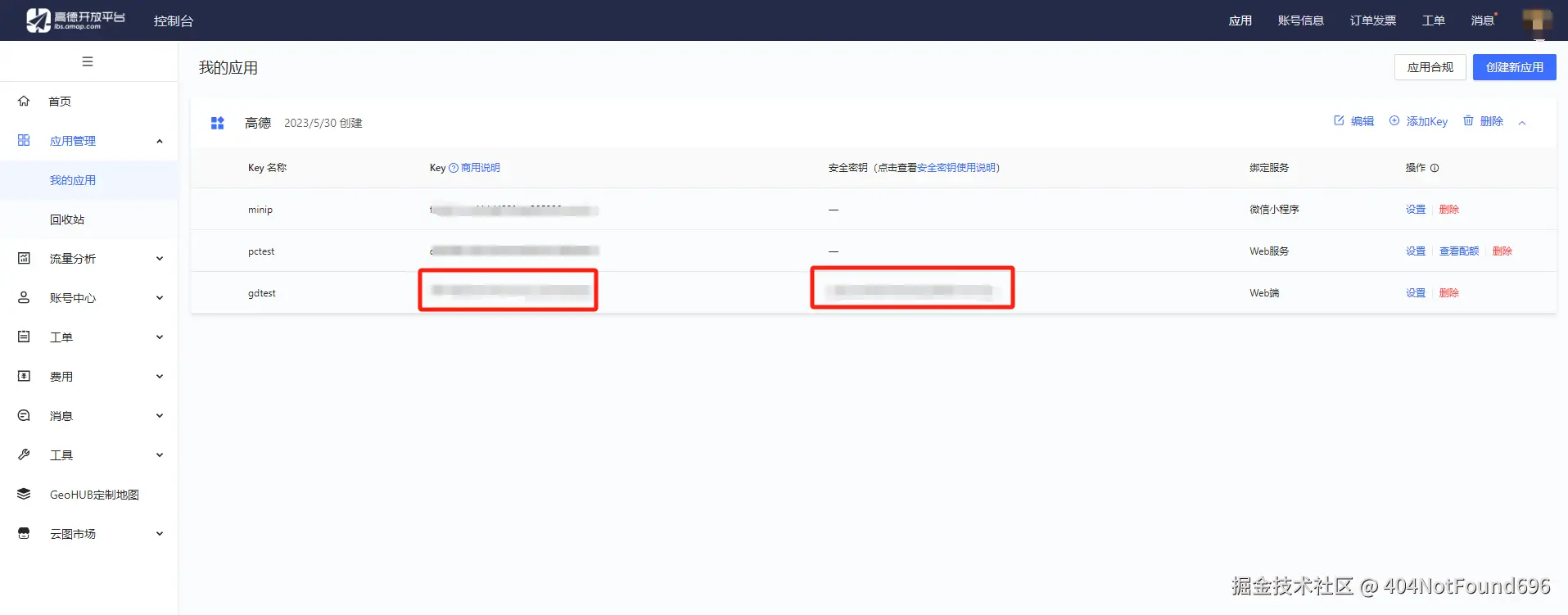Click the GeoHUB layers icon
1568x615 pixels.
pos(24,495)
